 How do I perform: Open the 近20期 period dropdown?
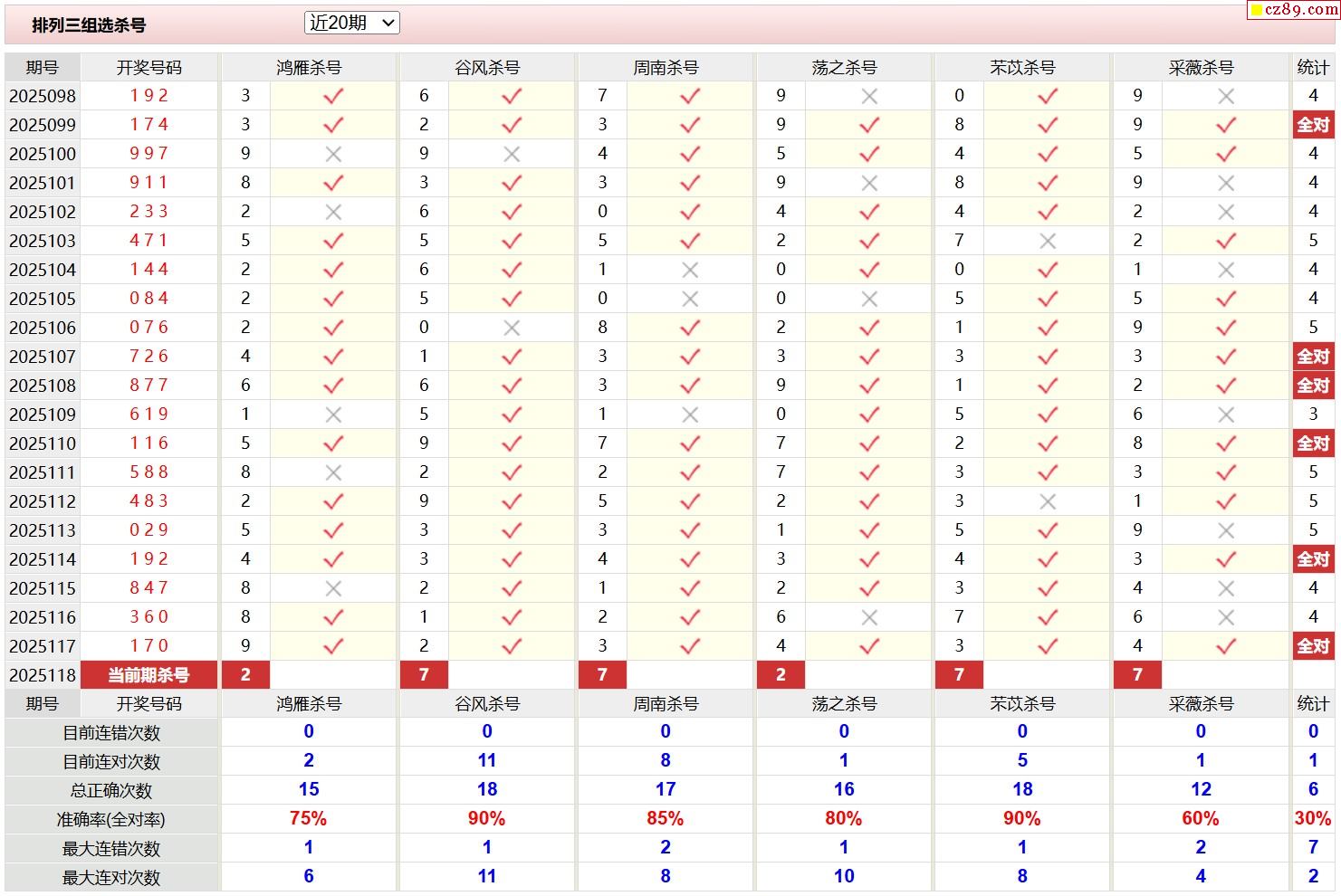point(352,24)
